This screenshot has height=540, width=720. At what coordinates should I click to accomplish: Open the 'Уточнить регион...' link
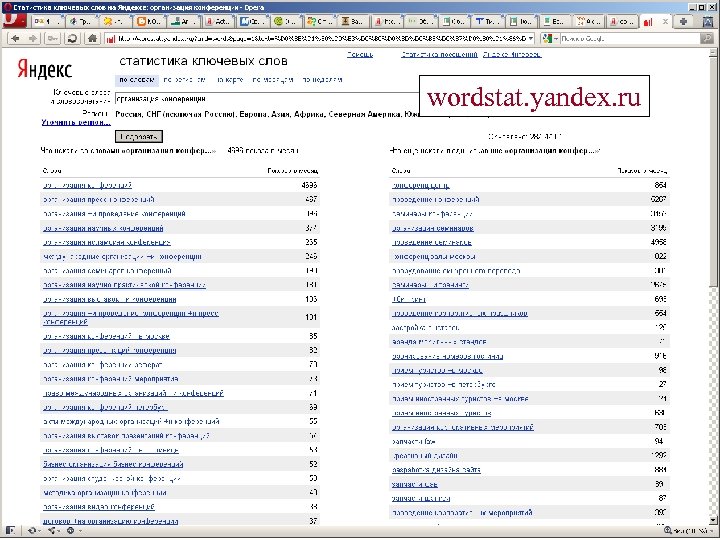pyautogui.click(x=76, y=123)
